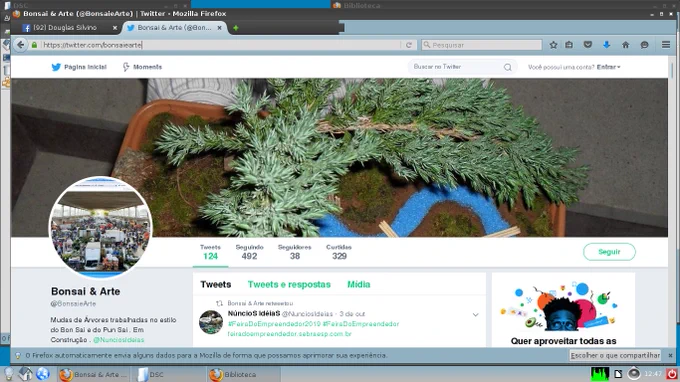
Task: Launch the file manager taskbar icon
Action: tap(26, 374)
